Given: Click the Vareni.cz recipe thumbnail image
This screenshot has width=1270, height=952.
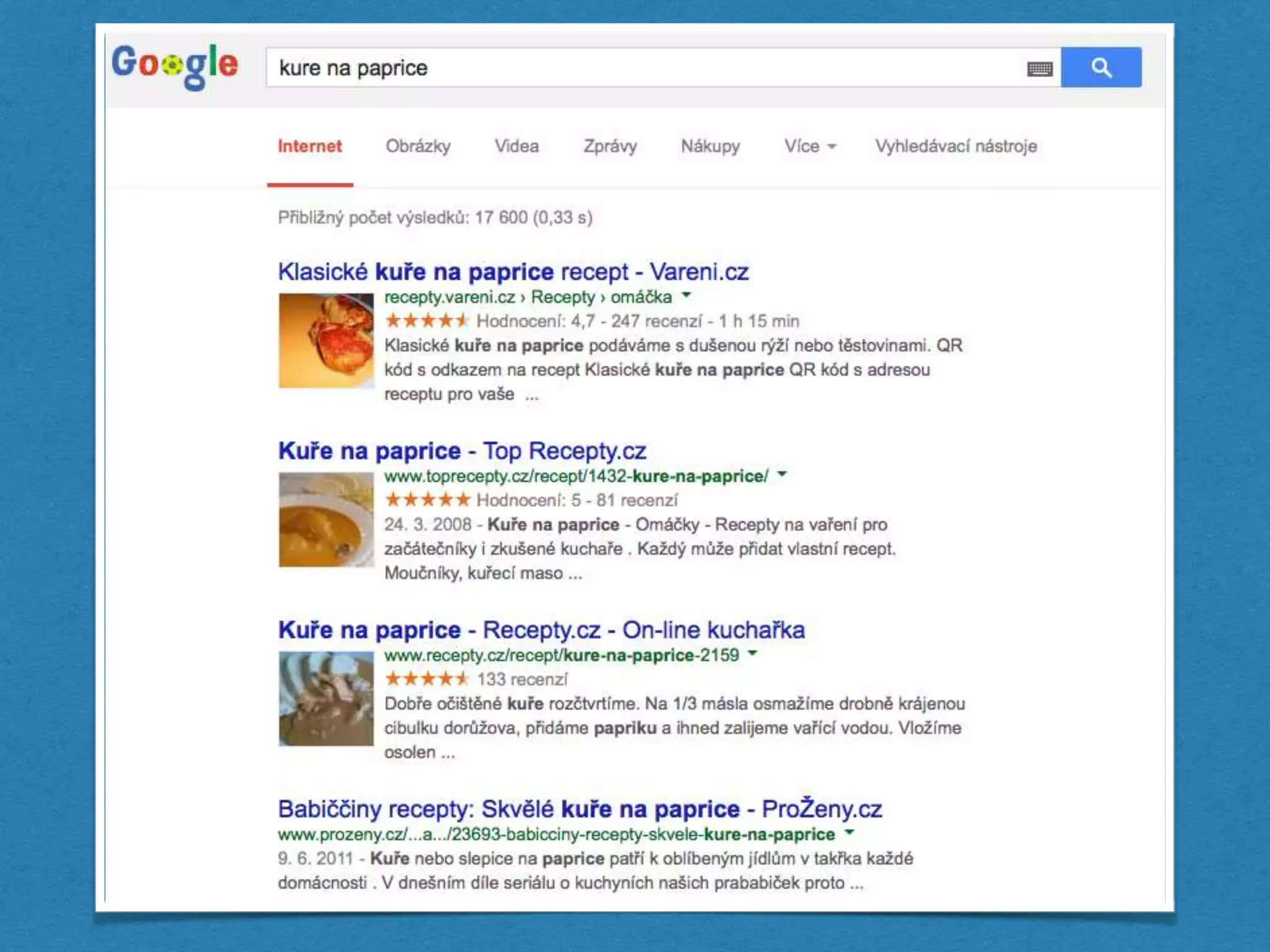Looking at the screenshot, I should coord(326,340).
